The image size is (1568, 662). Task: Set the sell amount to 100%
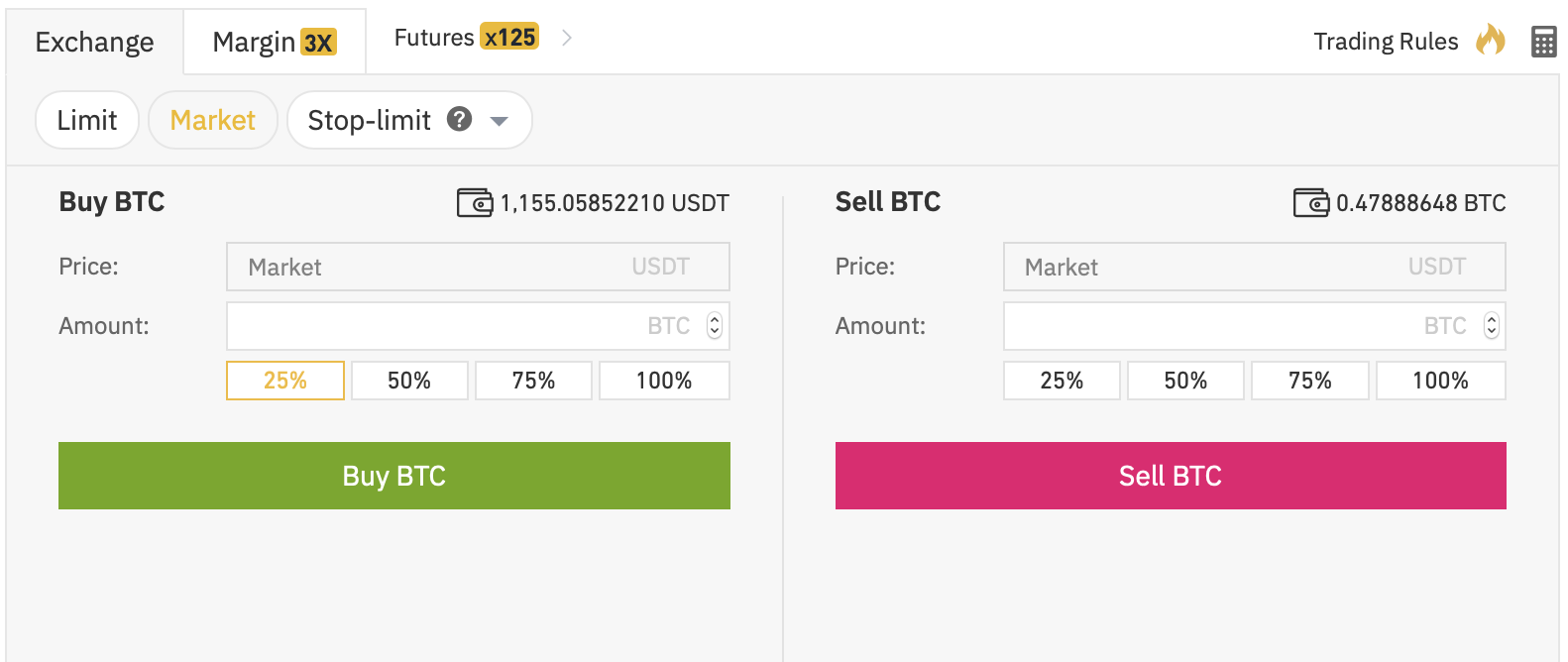click(x=1440, y=381)
